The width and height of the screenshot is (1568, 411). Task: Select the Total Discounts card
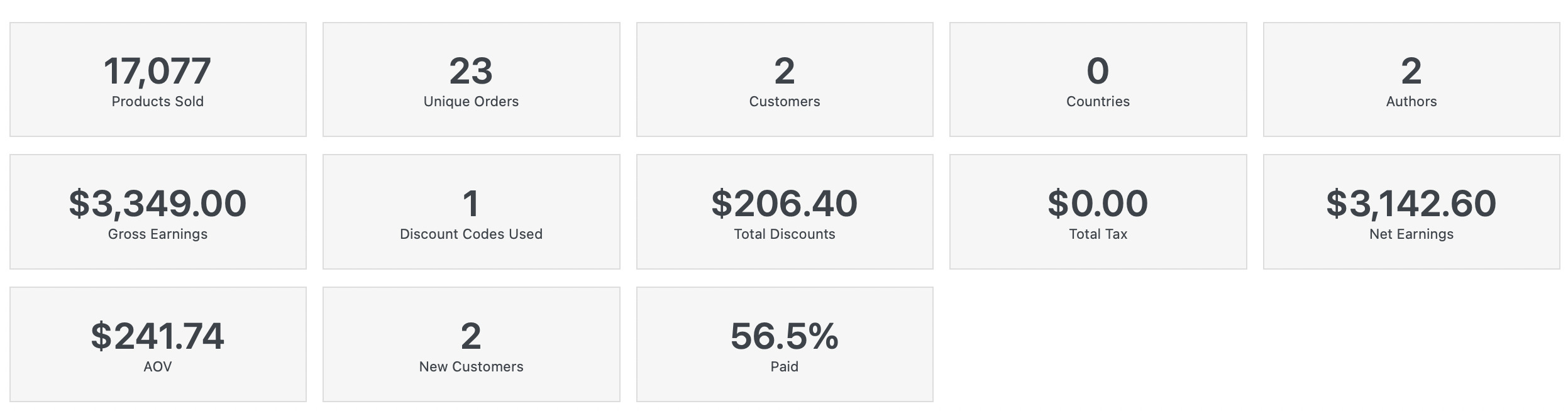[x=785, y=212]
